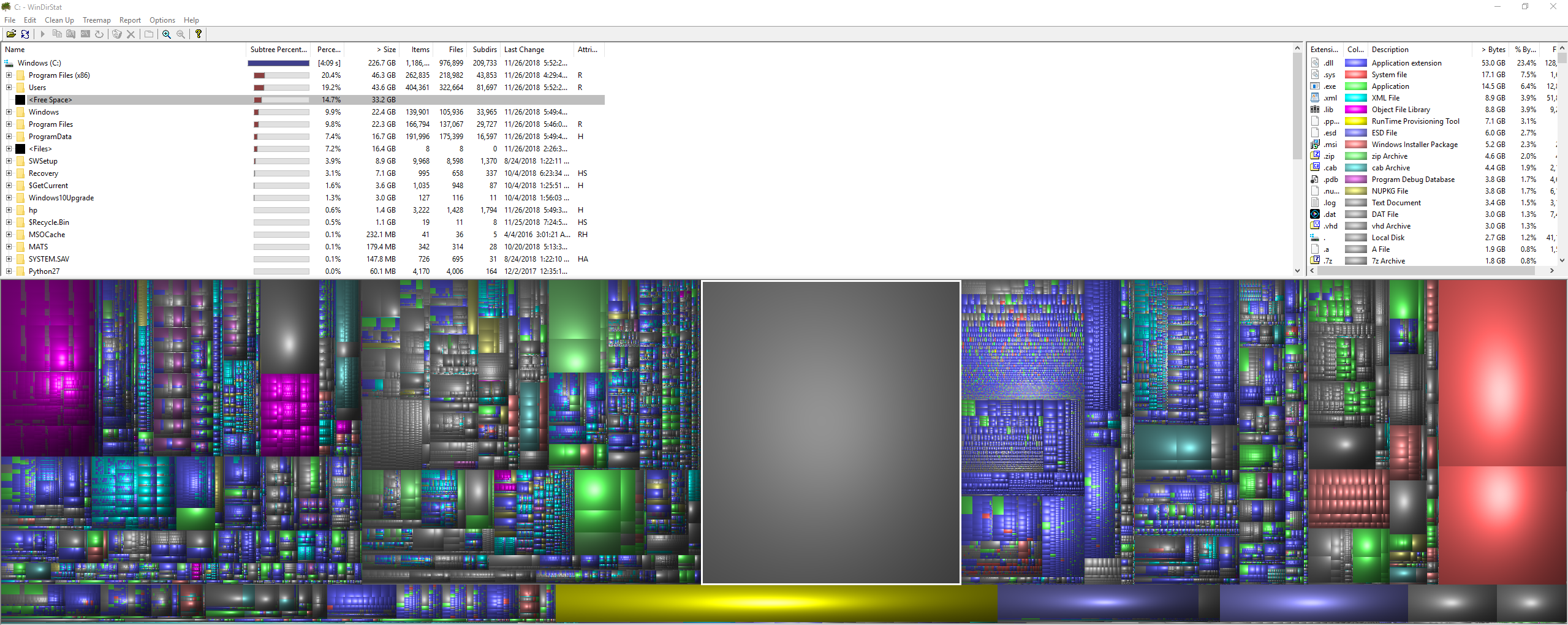Expand the Users folder in the tree
Screen dimensions: 1568x625
(9, 87)
